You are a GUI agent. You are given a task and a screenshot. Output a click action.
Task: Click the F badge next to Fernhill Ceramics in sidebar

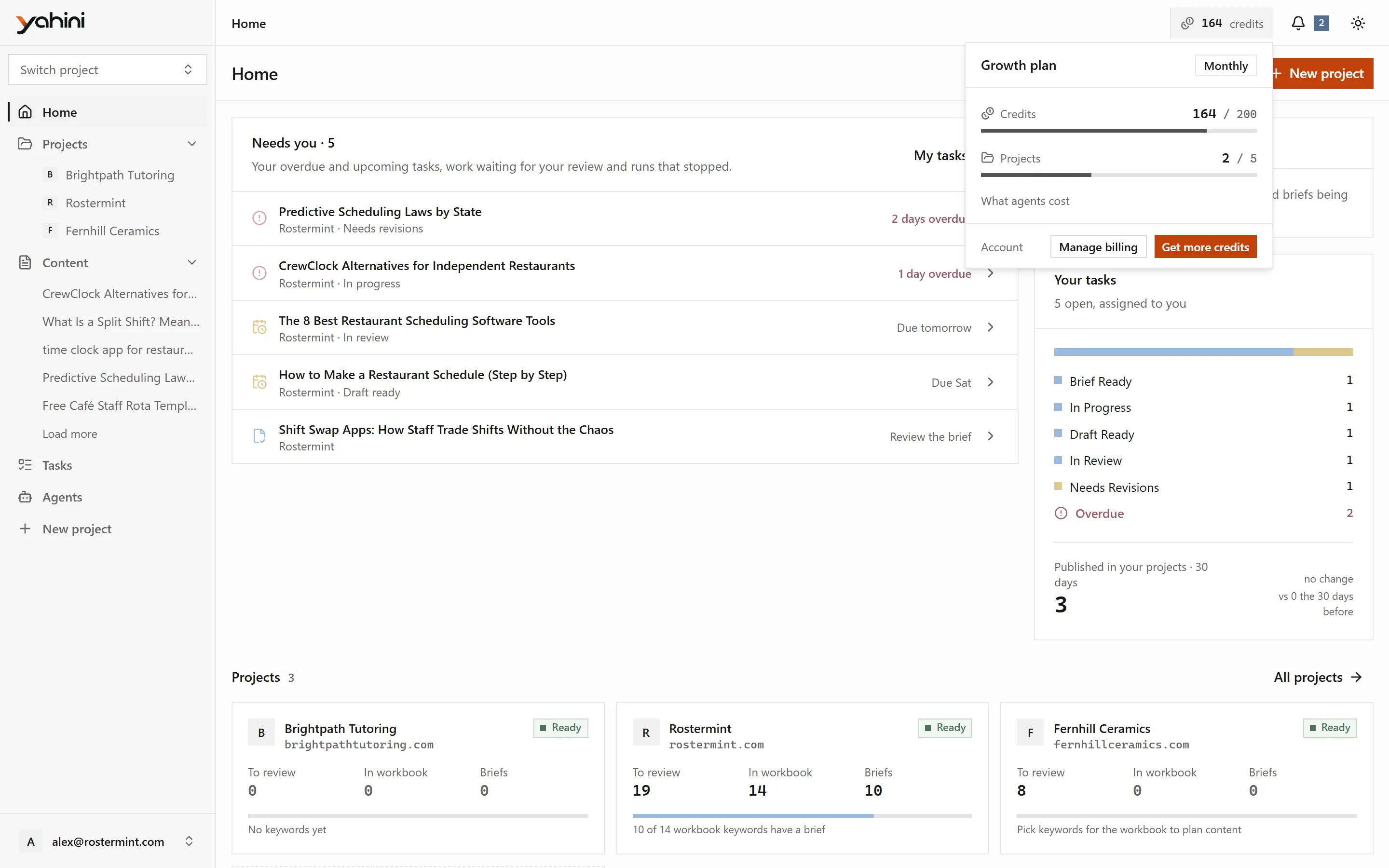point(50,231)
